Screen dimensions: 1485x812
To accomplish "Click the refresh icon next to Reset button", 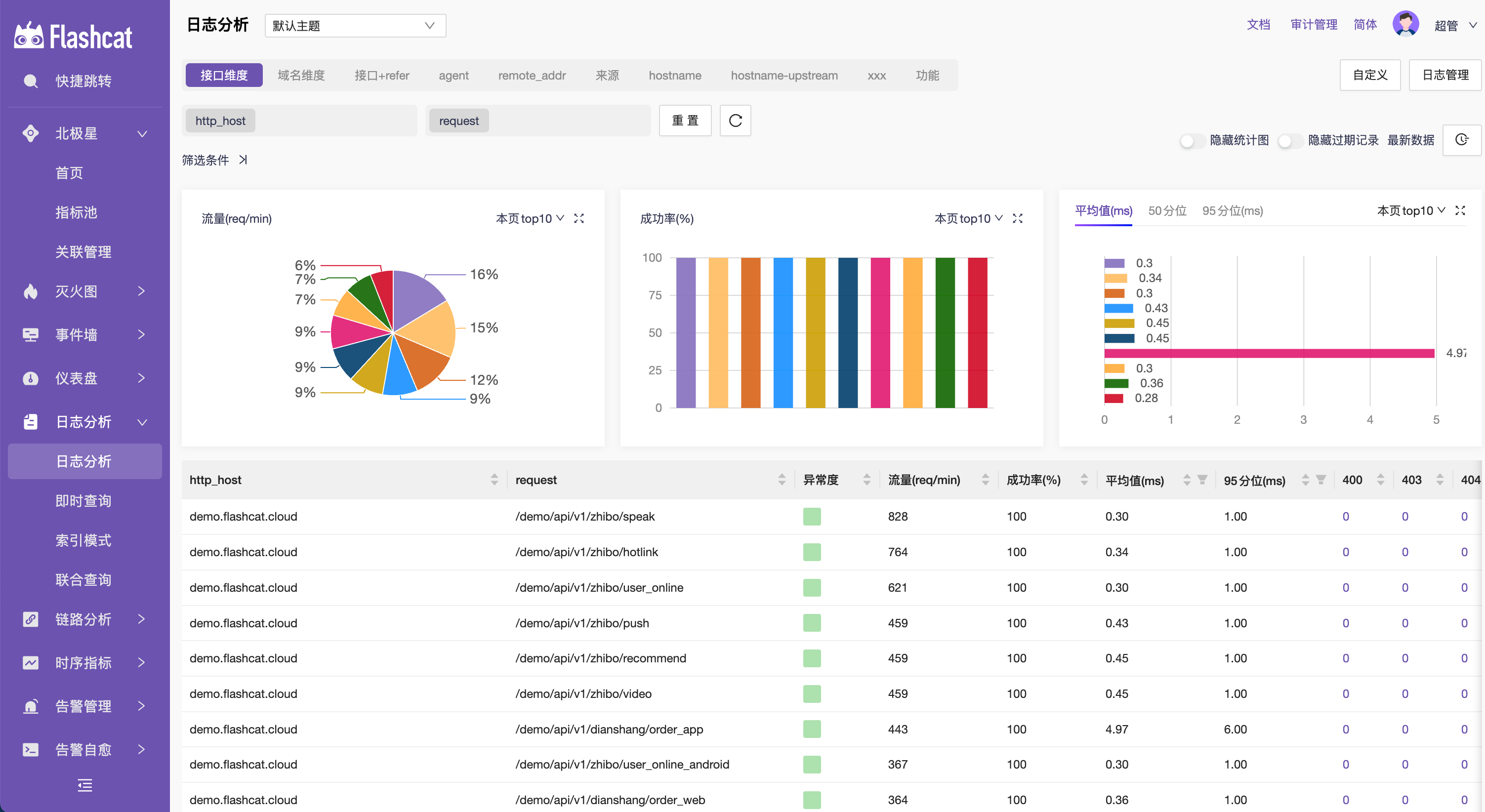I will (735, 121).
